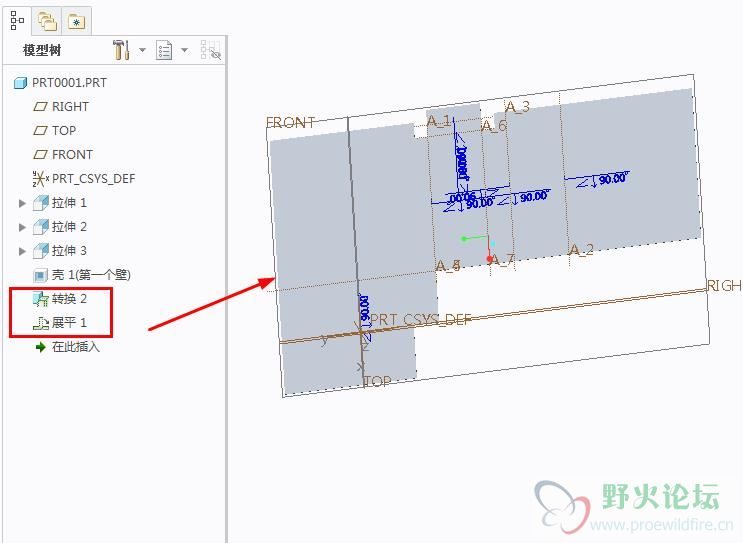Select the 拉伸 1 feature label
Screen dimensions: 743x543
coord(69,203)
